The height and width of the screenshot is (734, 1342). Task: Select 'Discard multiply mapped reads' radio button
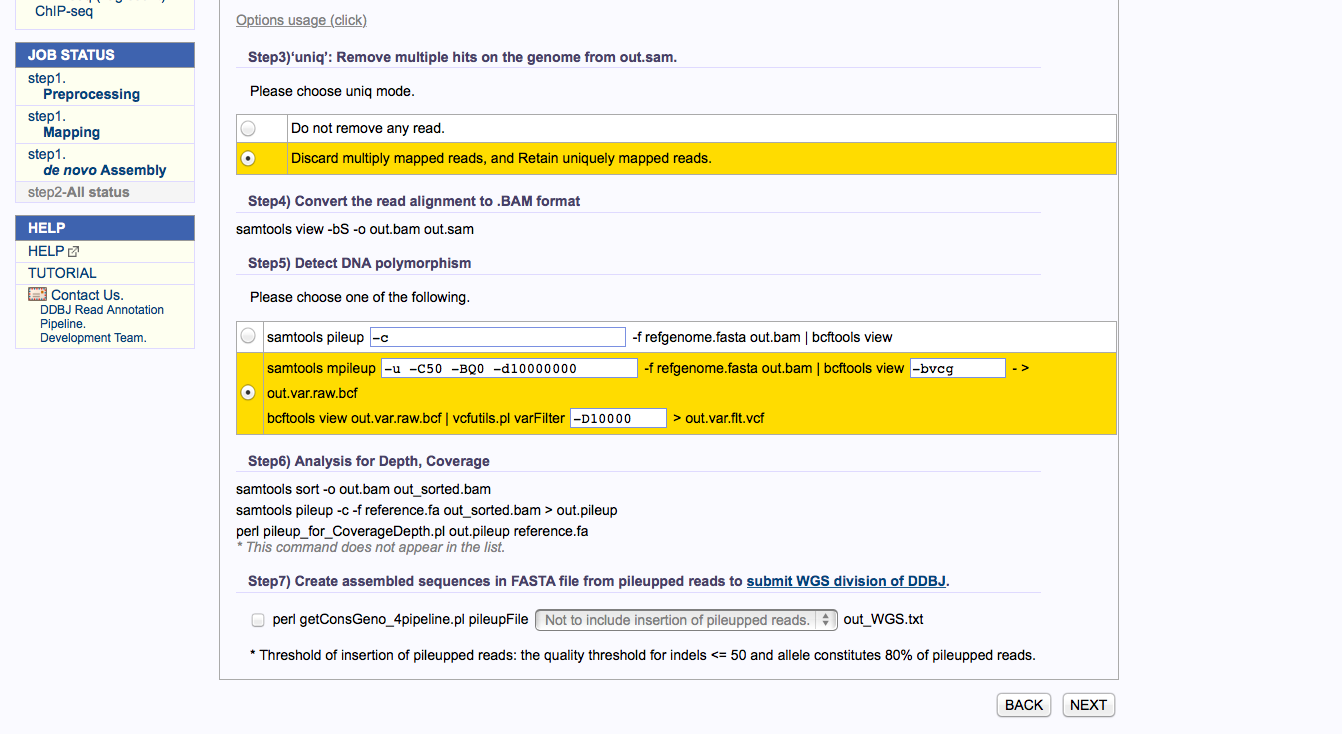click(248, 158)
